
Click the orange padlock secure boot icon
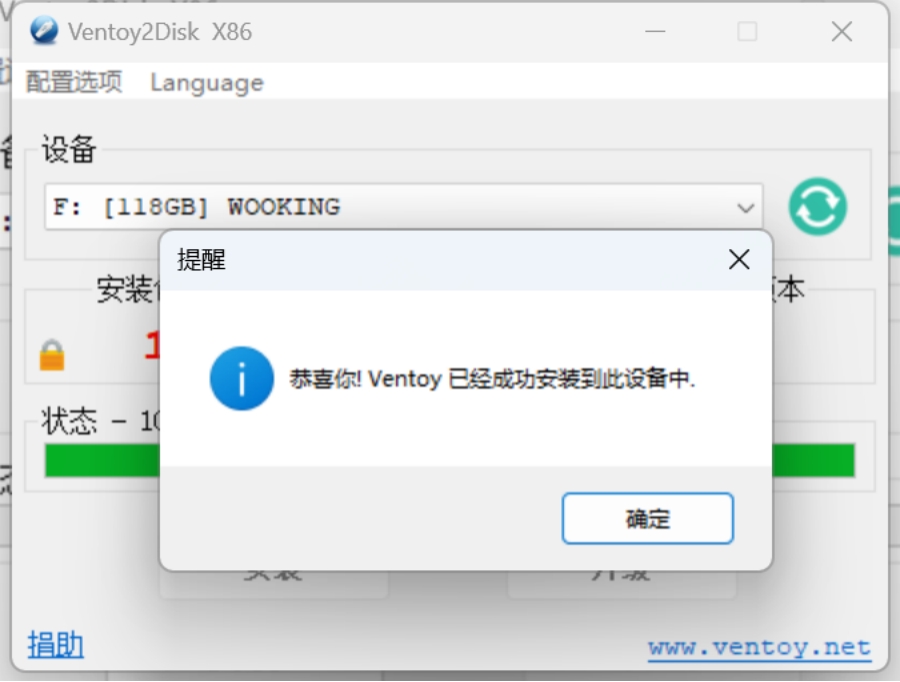point(52,355)
